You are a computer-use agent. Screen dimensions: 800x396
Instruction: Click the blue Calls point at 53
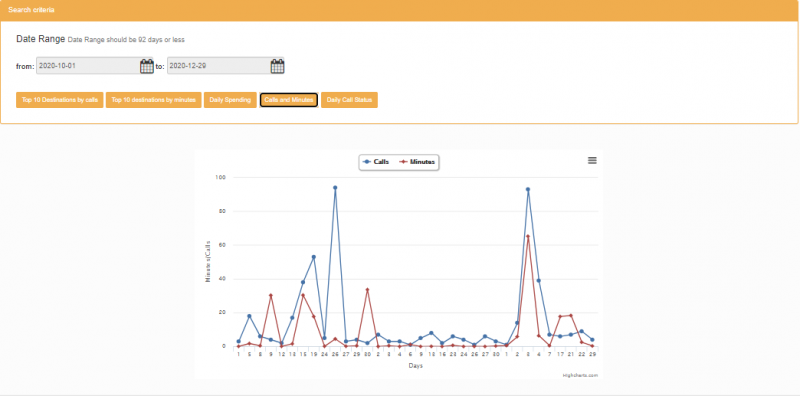(x=313, y=257)
